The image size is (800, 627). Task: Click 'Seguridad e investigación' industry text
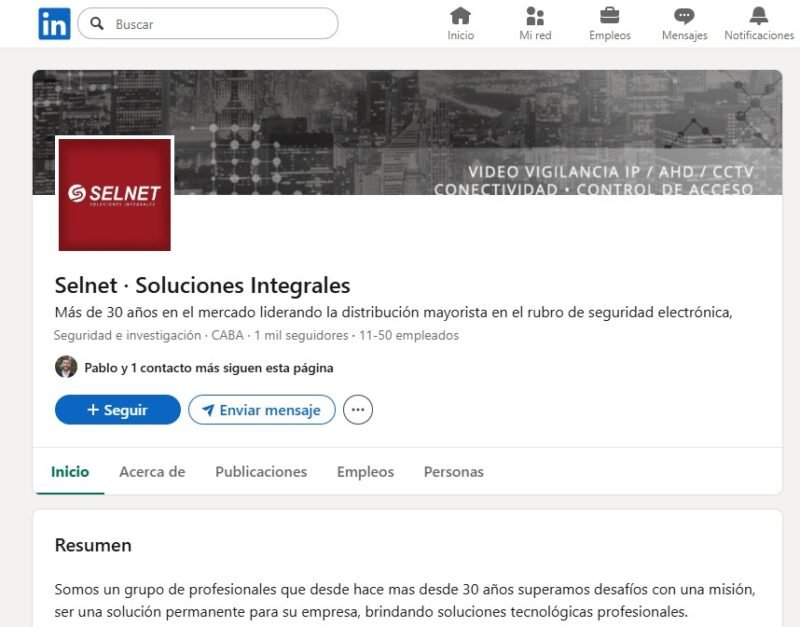[x=128, y=335]
